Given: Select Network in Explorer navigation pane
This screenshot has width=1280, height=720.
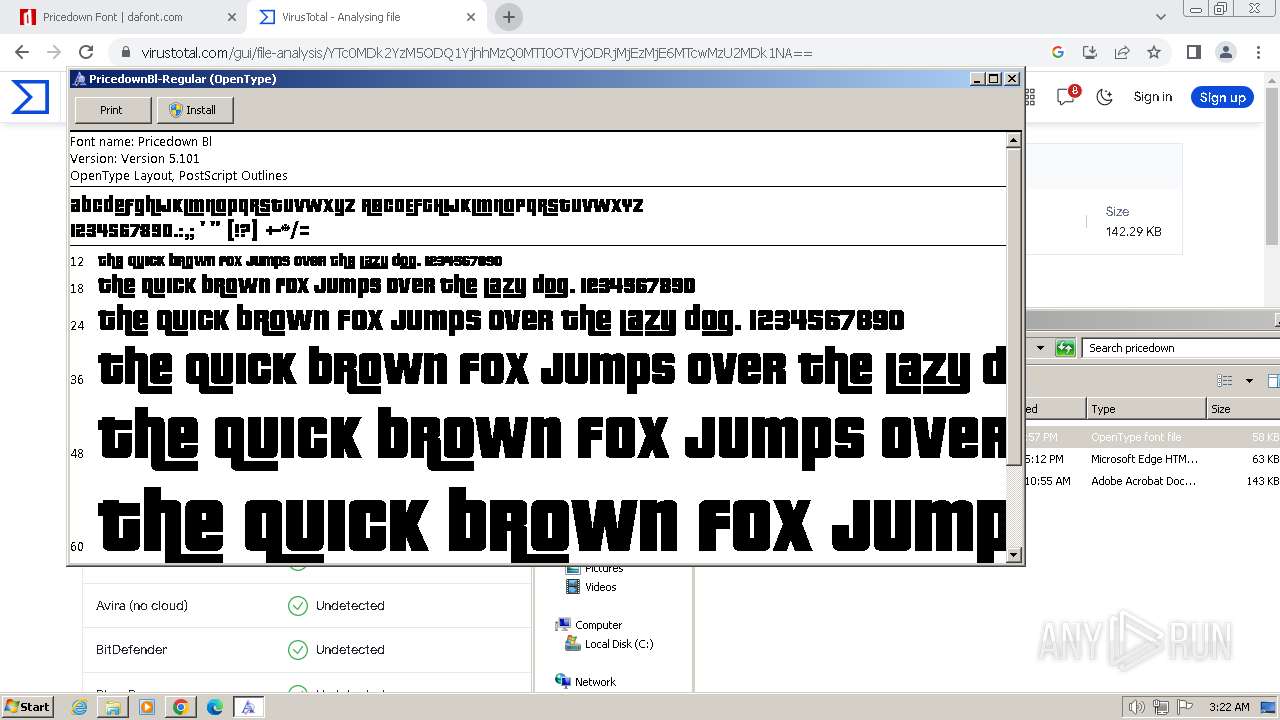Looking at the screenshot, I should pyautogui.click(x=585, y=682).
